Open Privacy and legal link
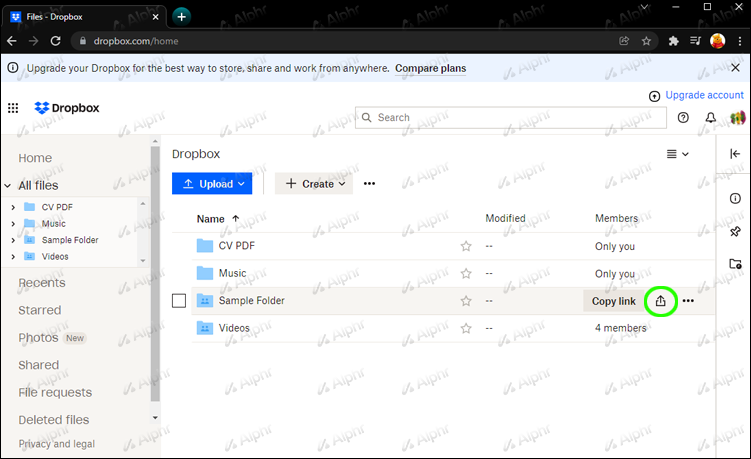 (57, 444)
